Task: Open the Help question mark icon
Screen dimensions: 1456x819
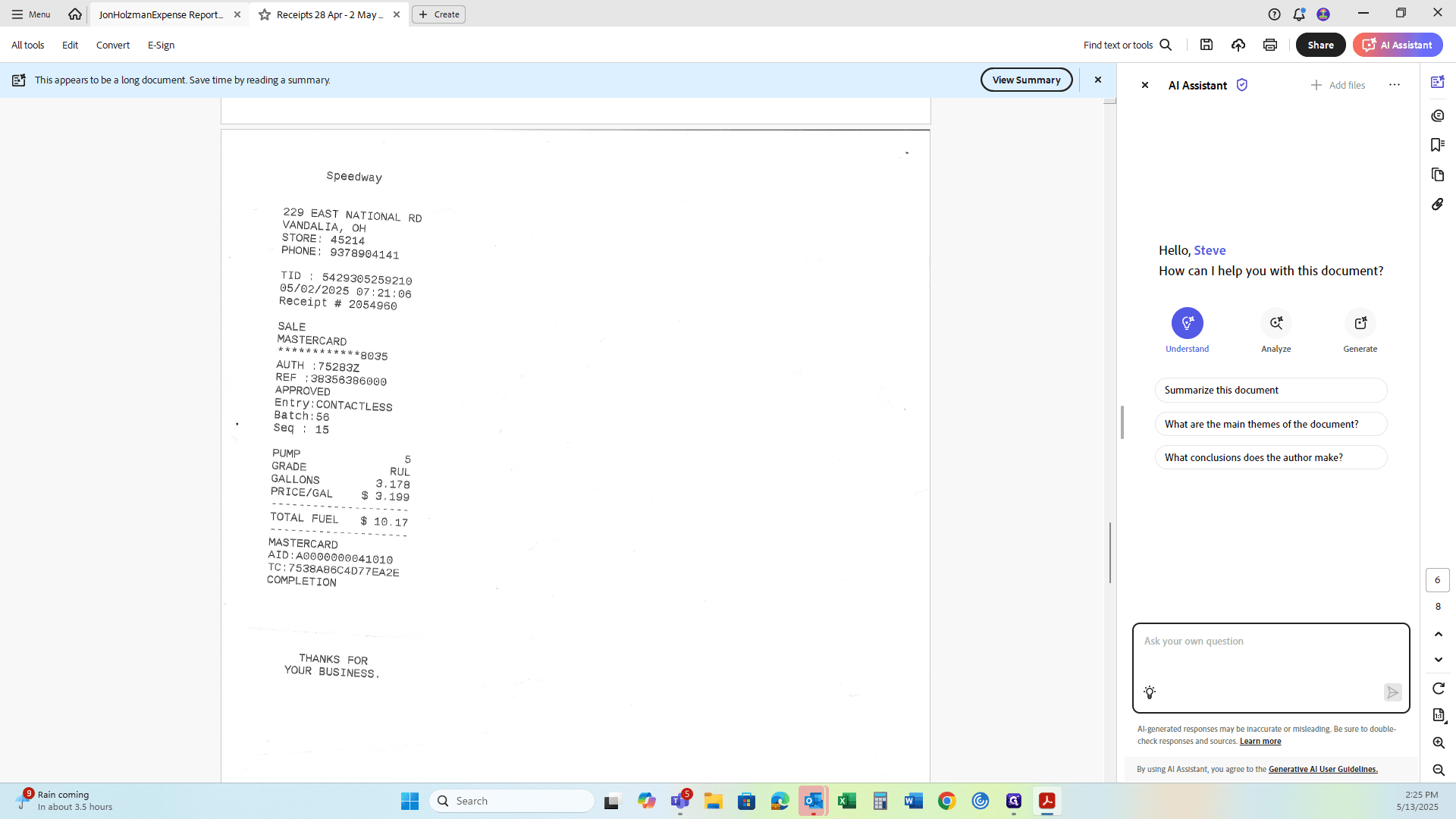Action: pos(1275,14)
